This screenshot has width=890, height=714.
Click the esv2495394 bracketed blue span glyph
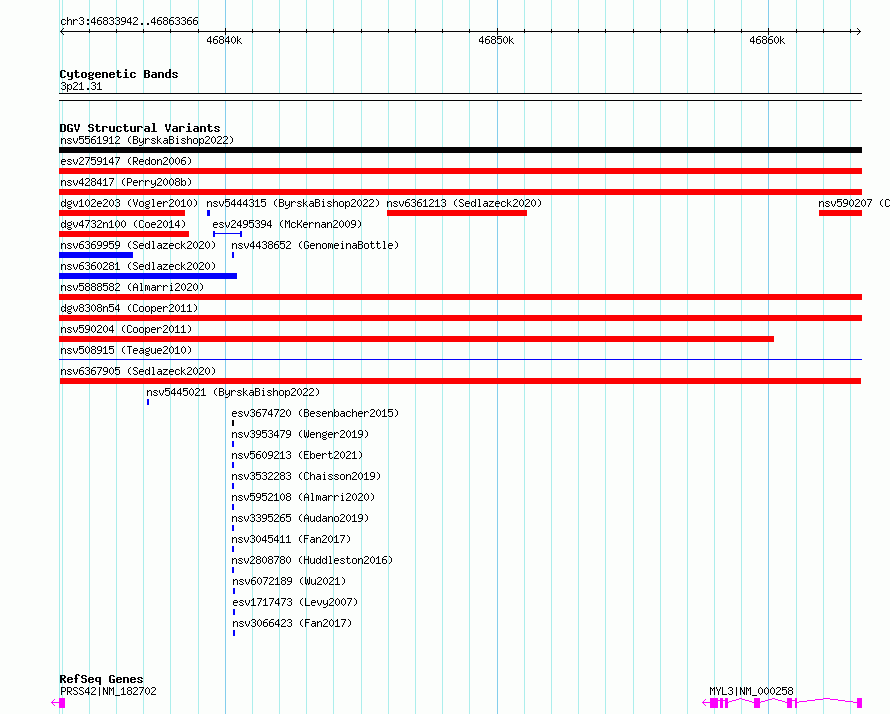coord(228,234)
